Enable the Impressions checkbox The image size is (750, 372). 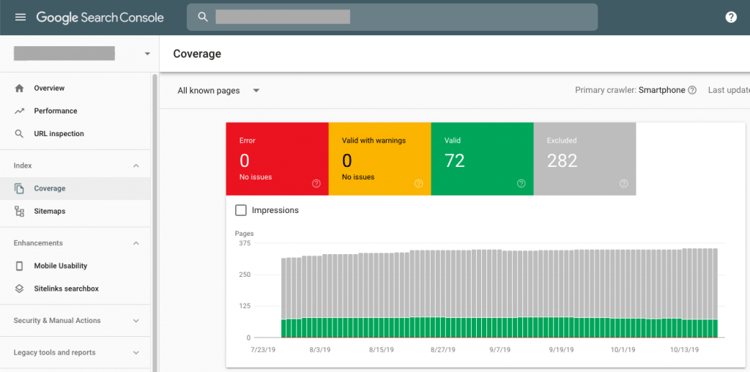(241, 210)
